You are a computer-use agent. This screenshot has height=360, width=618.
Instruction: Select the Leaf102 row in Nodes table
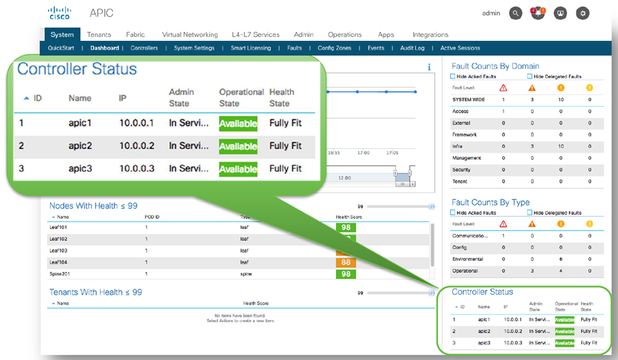point(238,239)
